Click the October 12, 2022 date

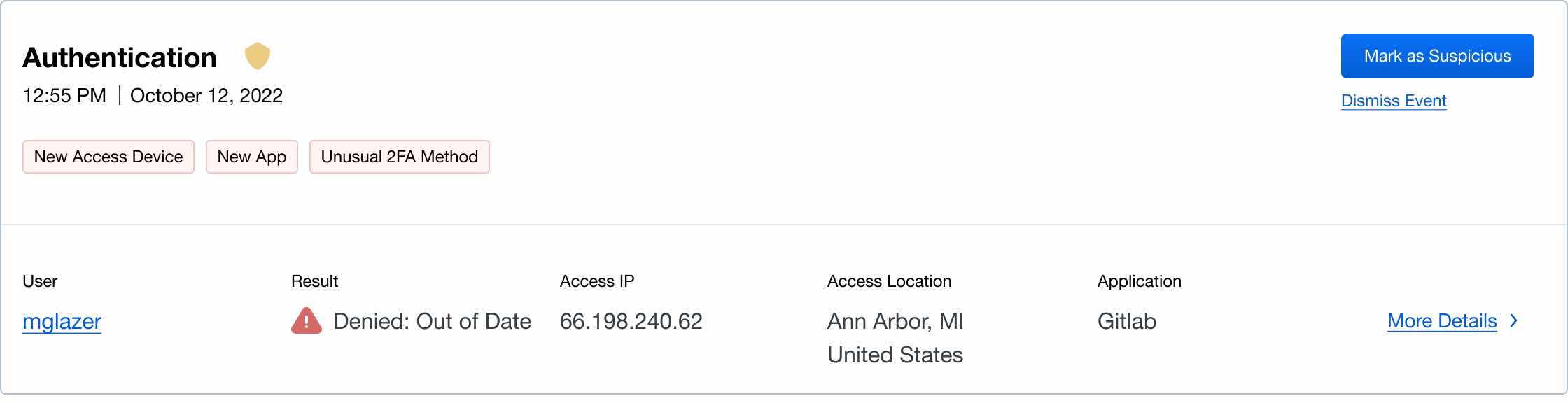coord(206,95)
